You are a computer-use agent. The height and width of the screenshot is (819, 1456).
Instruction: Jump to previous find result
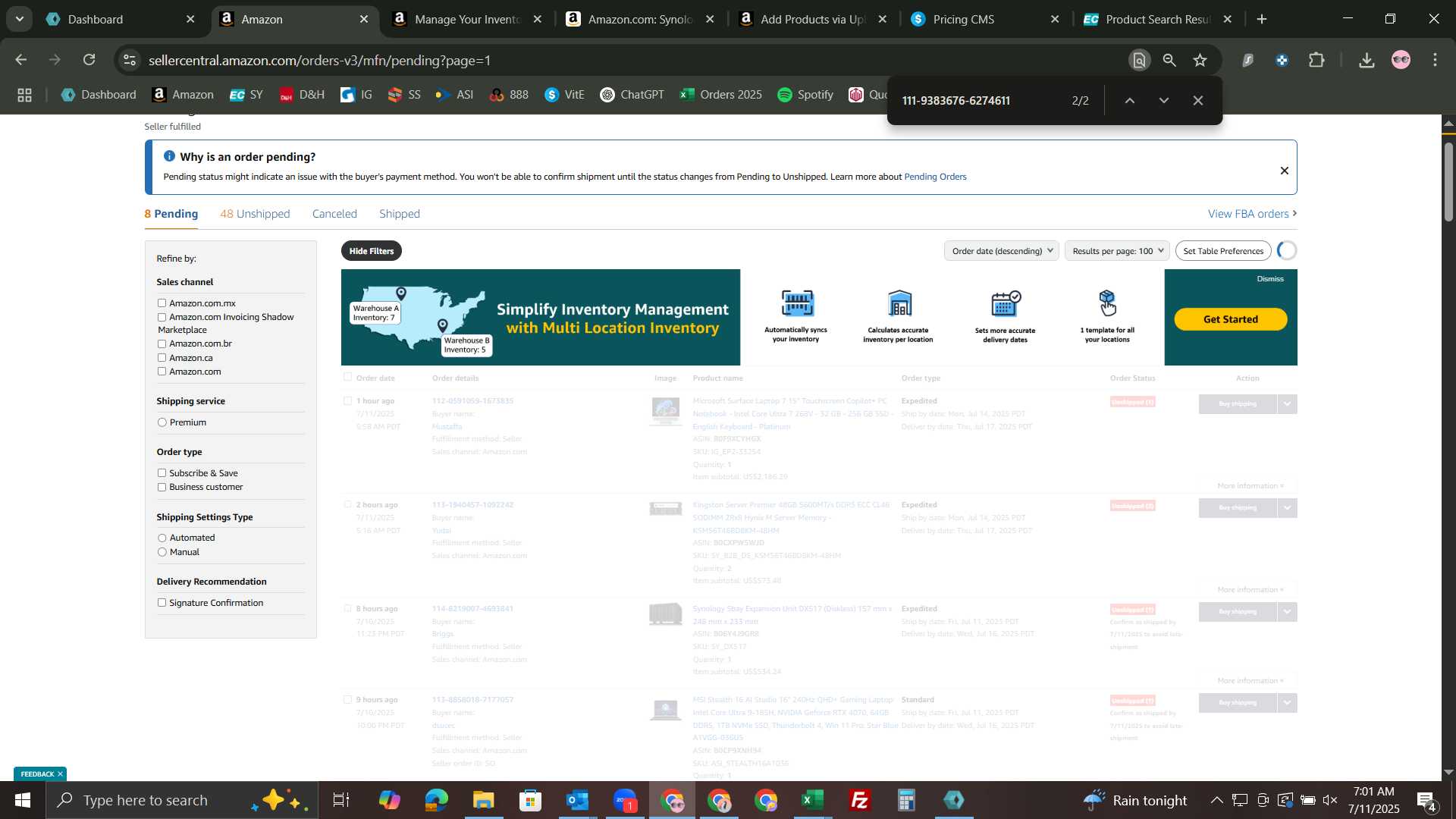coord(1129,100)
